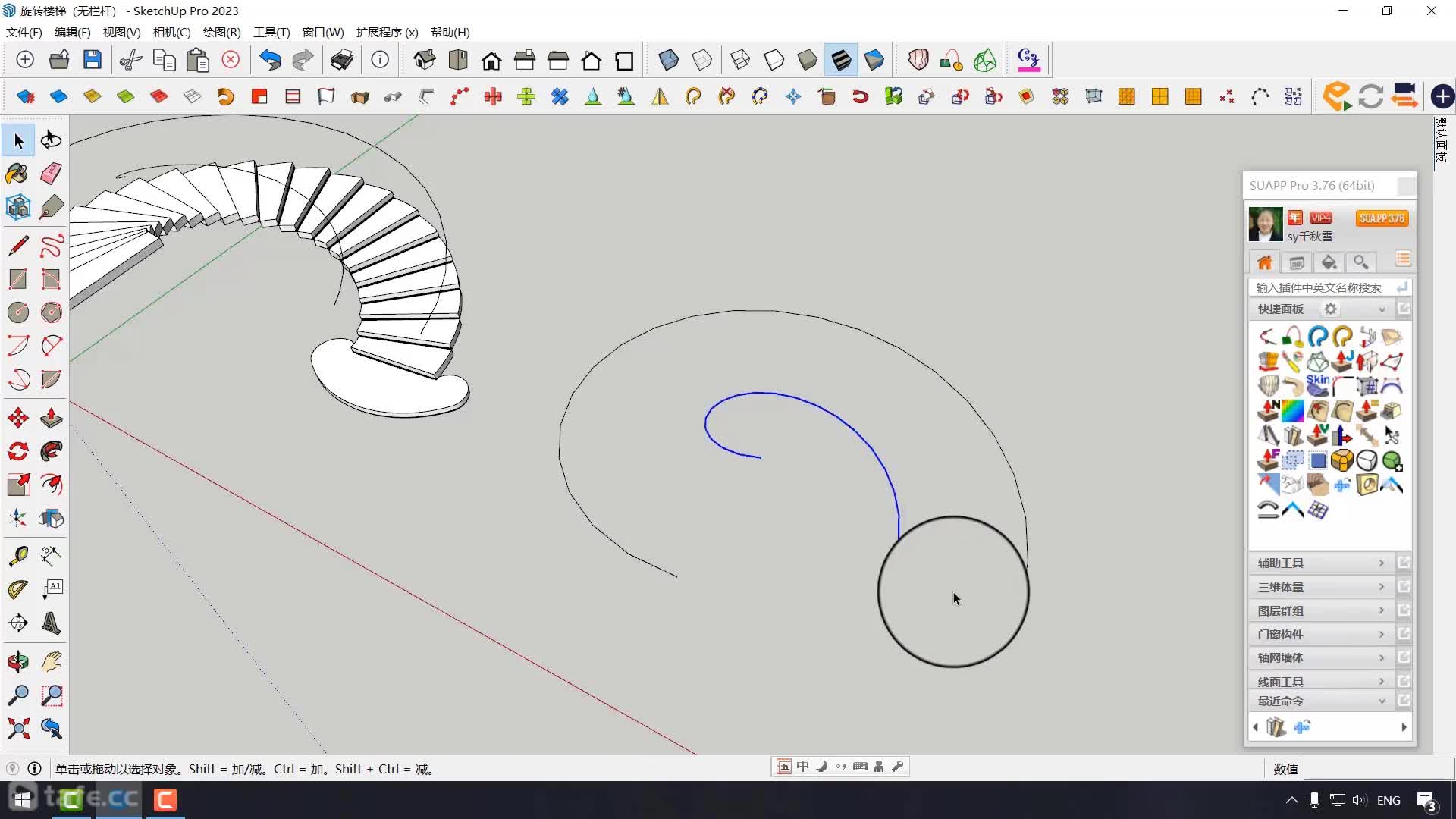Switch to Front view house icon

(x=491, y=60)
